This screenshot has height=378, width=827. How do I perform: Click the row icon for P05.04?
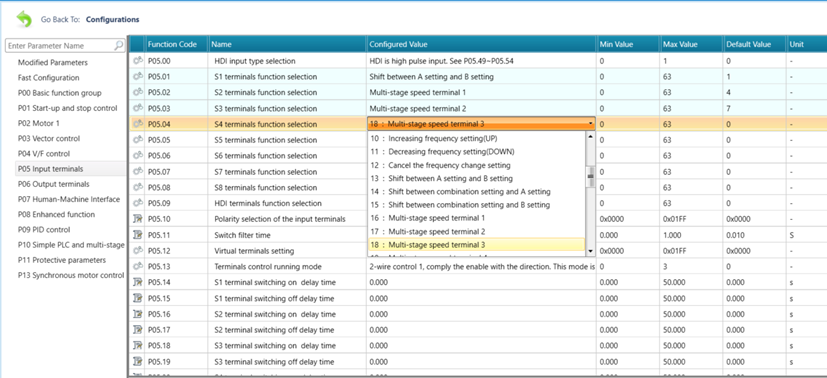[138, 124]
